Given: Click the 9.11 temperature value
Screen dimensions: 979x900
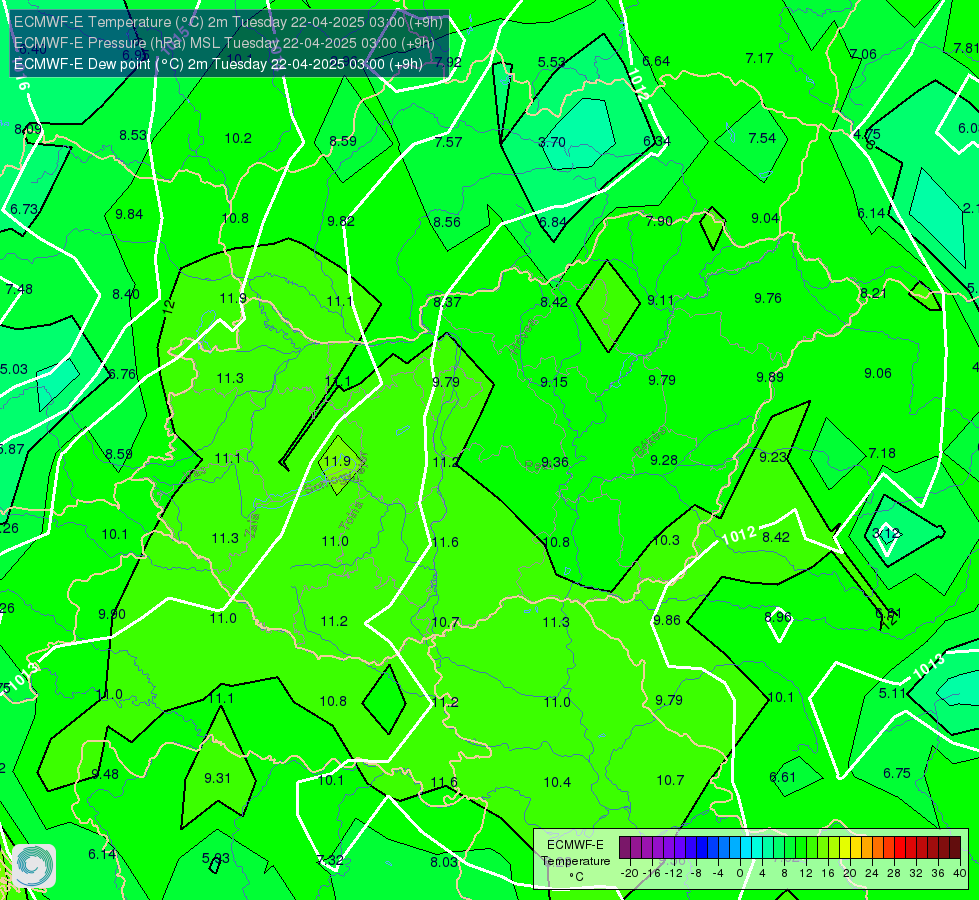Looking at the screenshot, I should pos(661,300).
